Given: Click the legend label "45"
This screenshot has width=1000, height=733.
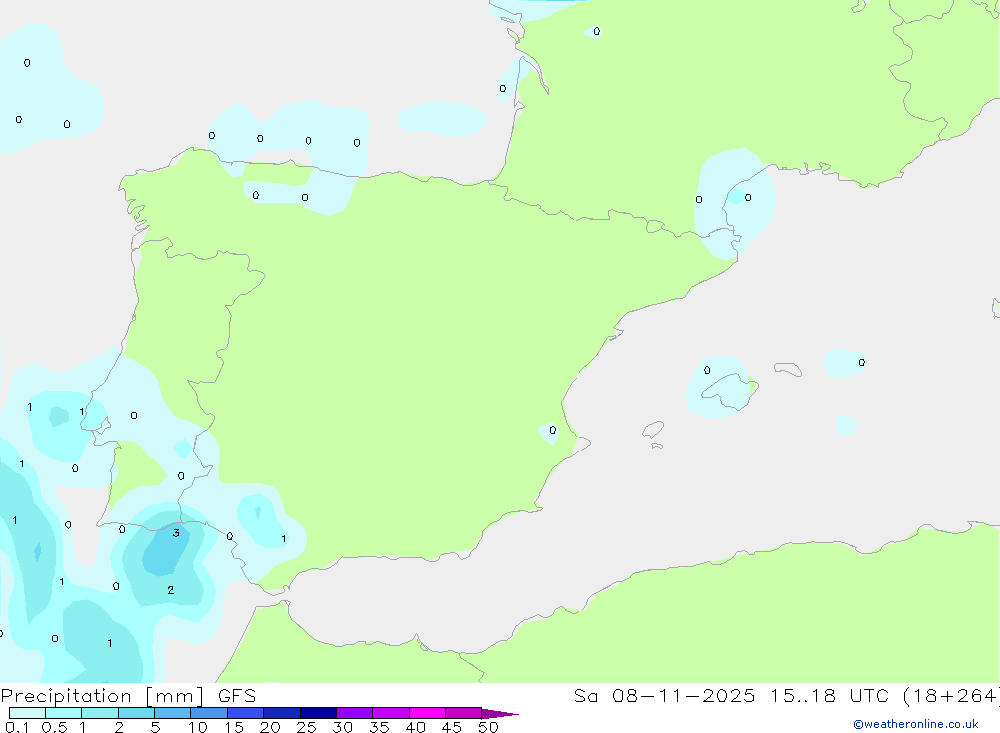Looking at the screenshot, I should click(x=452, y=727).
